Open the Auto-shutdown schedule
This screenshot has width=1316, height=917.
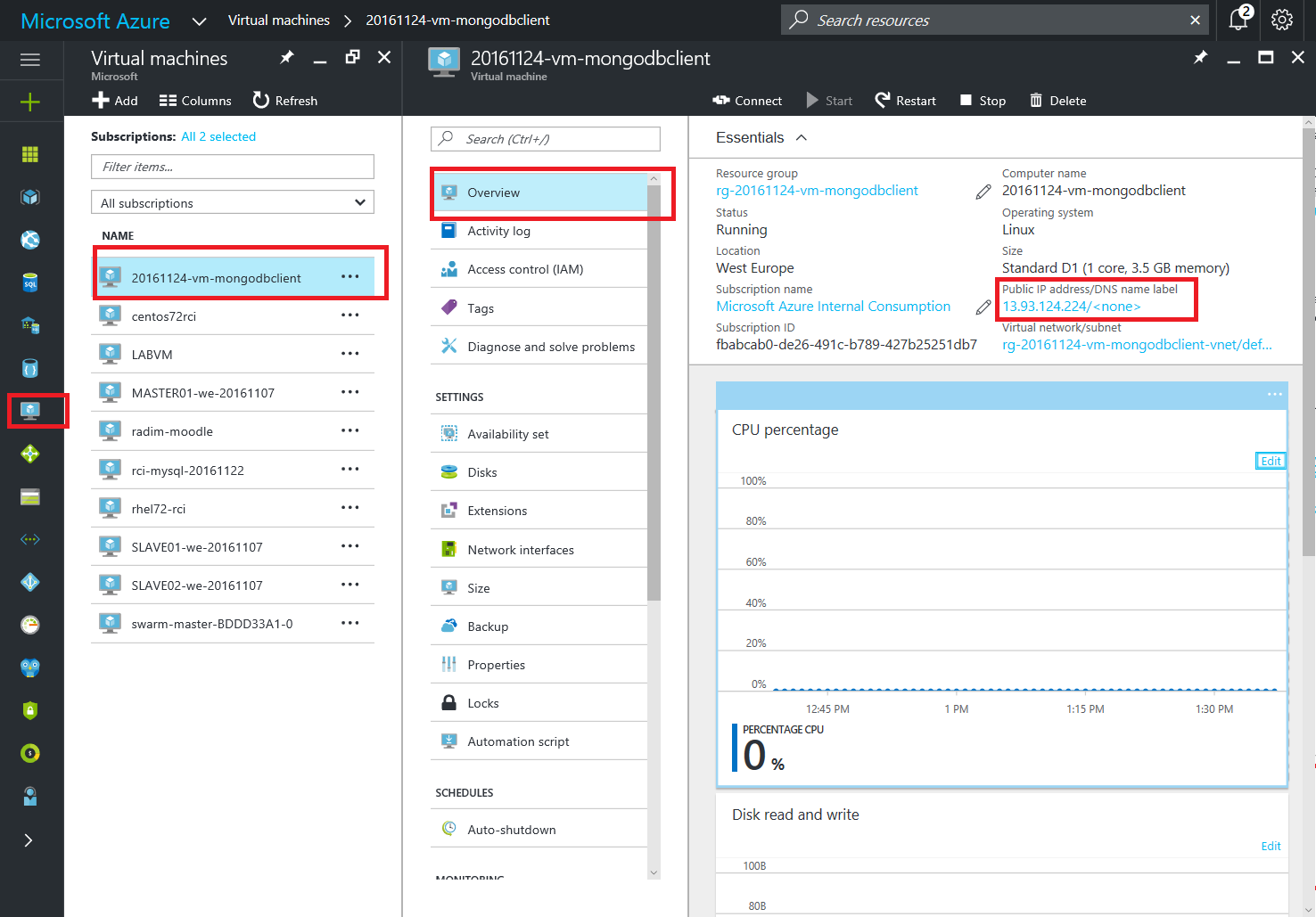pyautogui.click(x=539, y=830)
